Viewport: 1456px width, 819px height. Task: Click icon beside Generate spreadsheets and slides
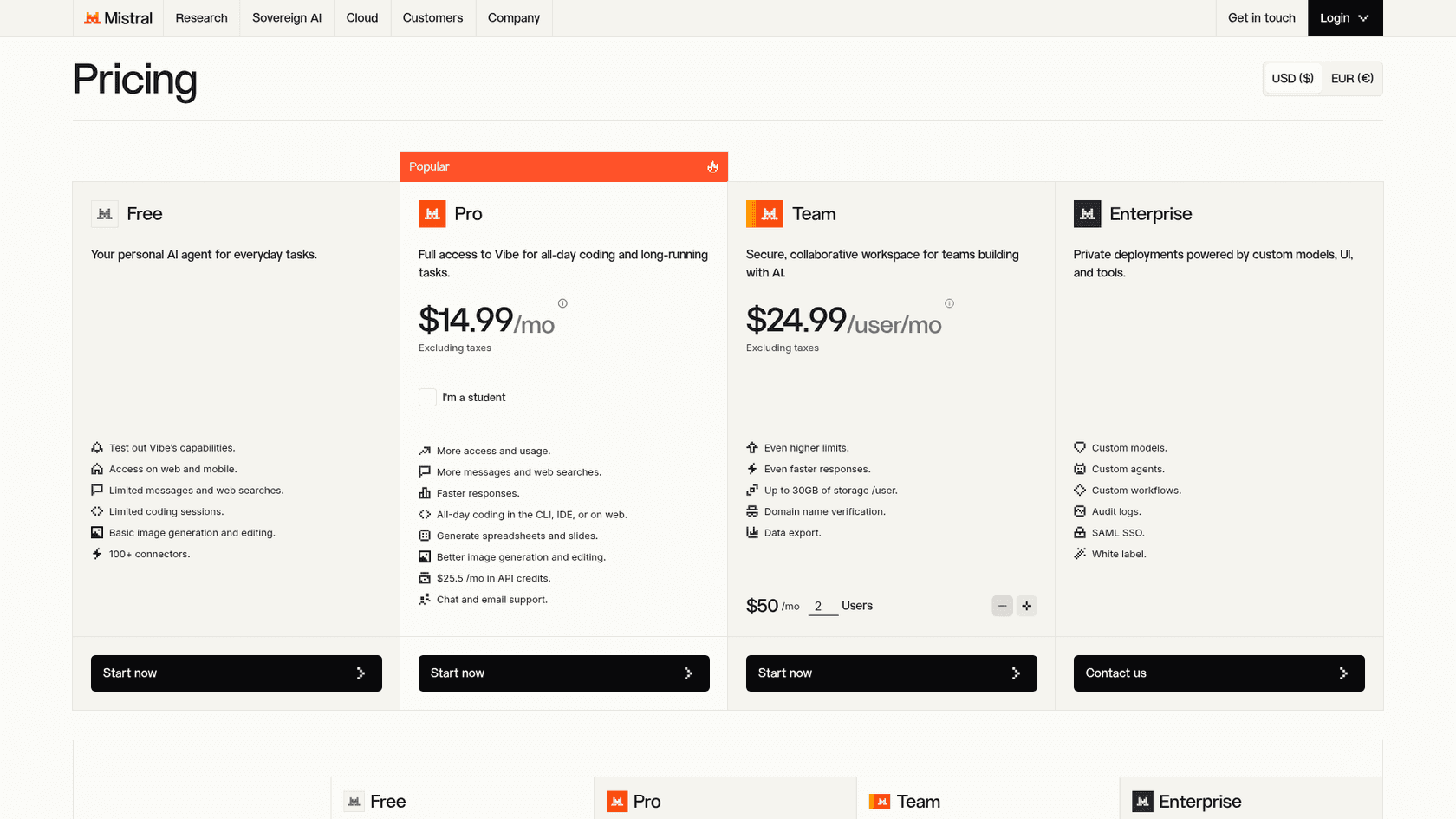425,536
